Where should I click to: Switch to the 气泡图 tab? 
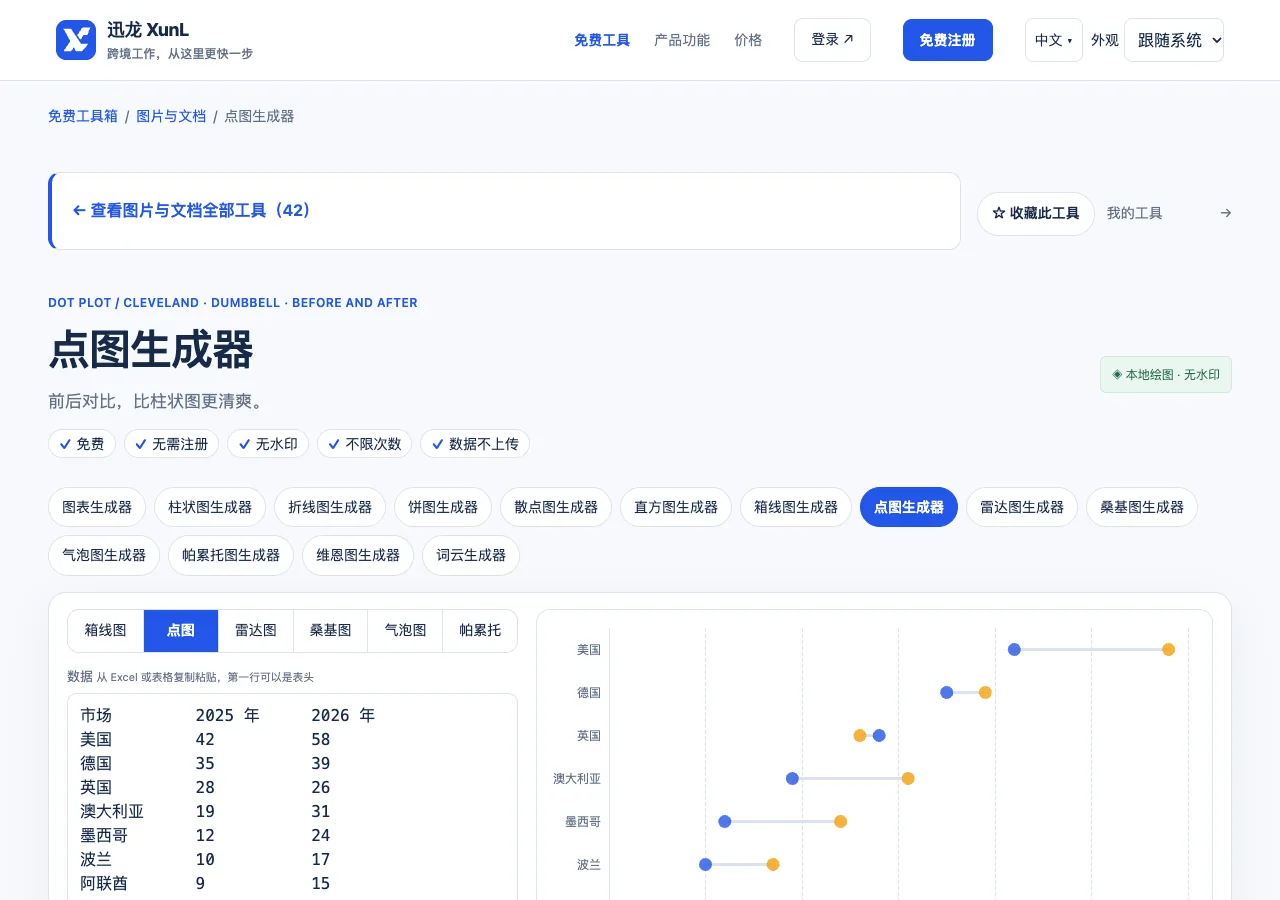405,631
